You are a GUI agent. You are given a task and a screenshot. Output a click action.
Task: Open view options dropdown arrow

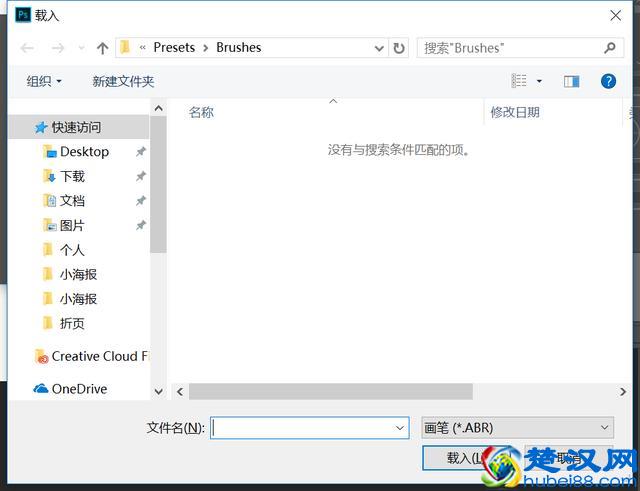[539, 81]
